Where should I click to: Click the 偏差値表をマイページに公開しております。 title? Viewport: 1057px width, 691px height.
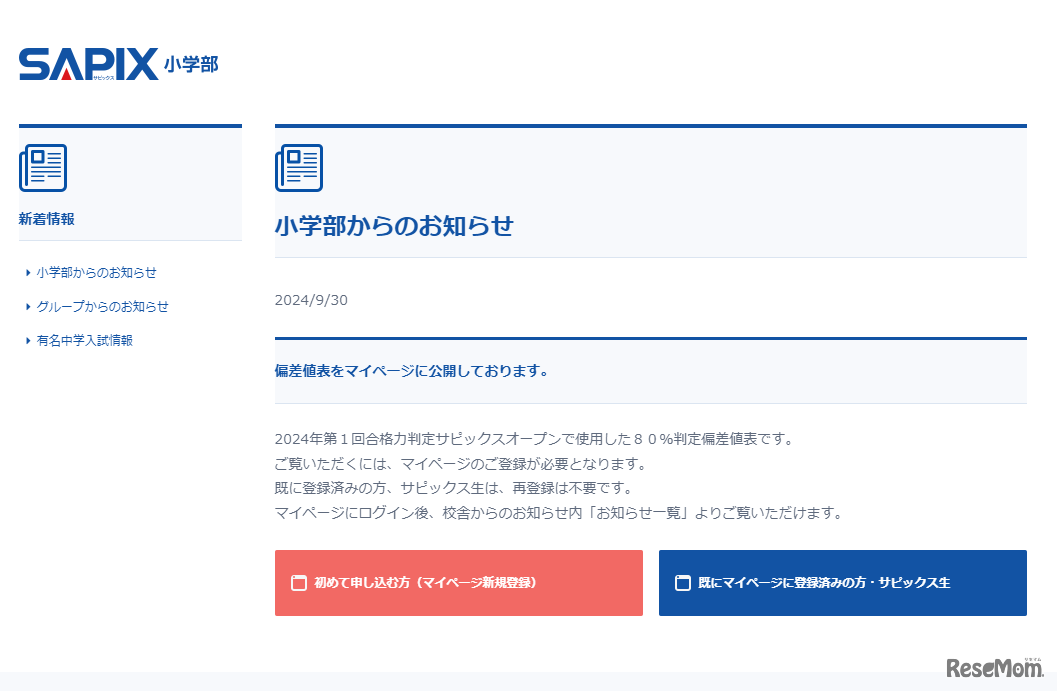click(412, 371)
